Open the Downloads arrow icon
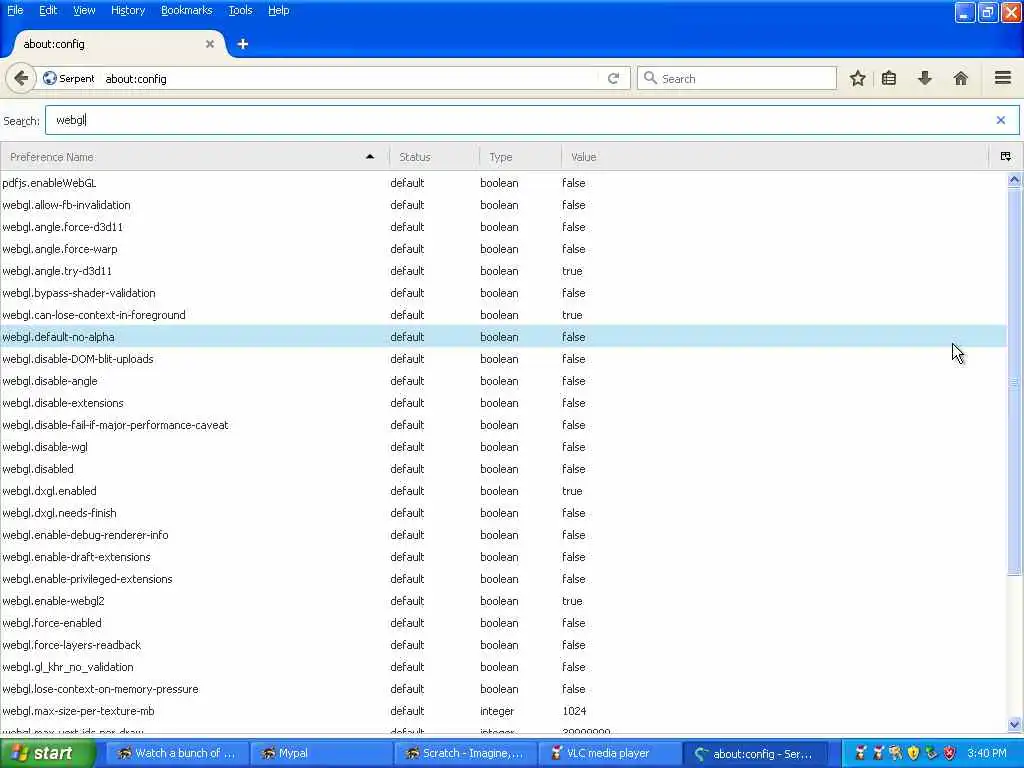1024x768 pixels. [925, 78]
